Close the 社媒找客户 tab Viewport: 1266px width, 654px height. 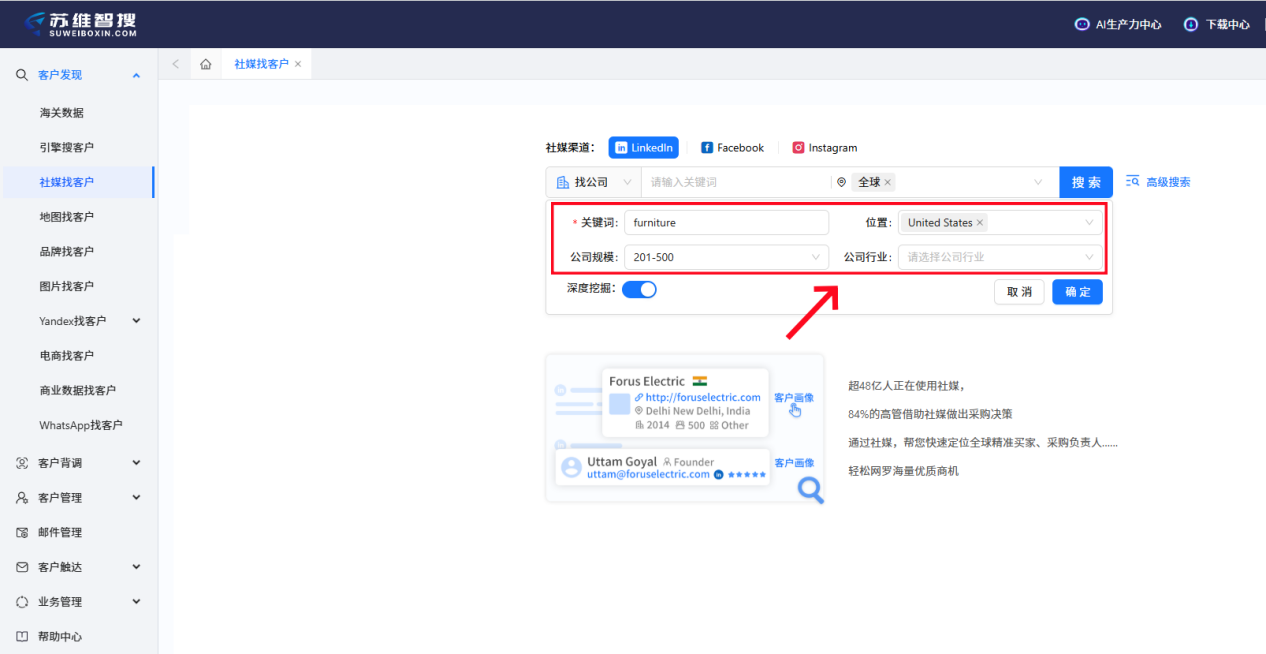click(x=298, y=64)
